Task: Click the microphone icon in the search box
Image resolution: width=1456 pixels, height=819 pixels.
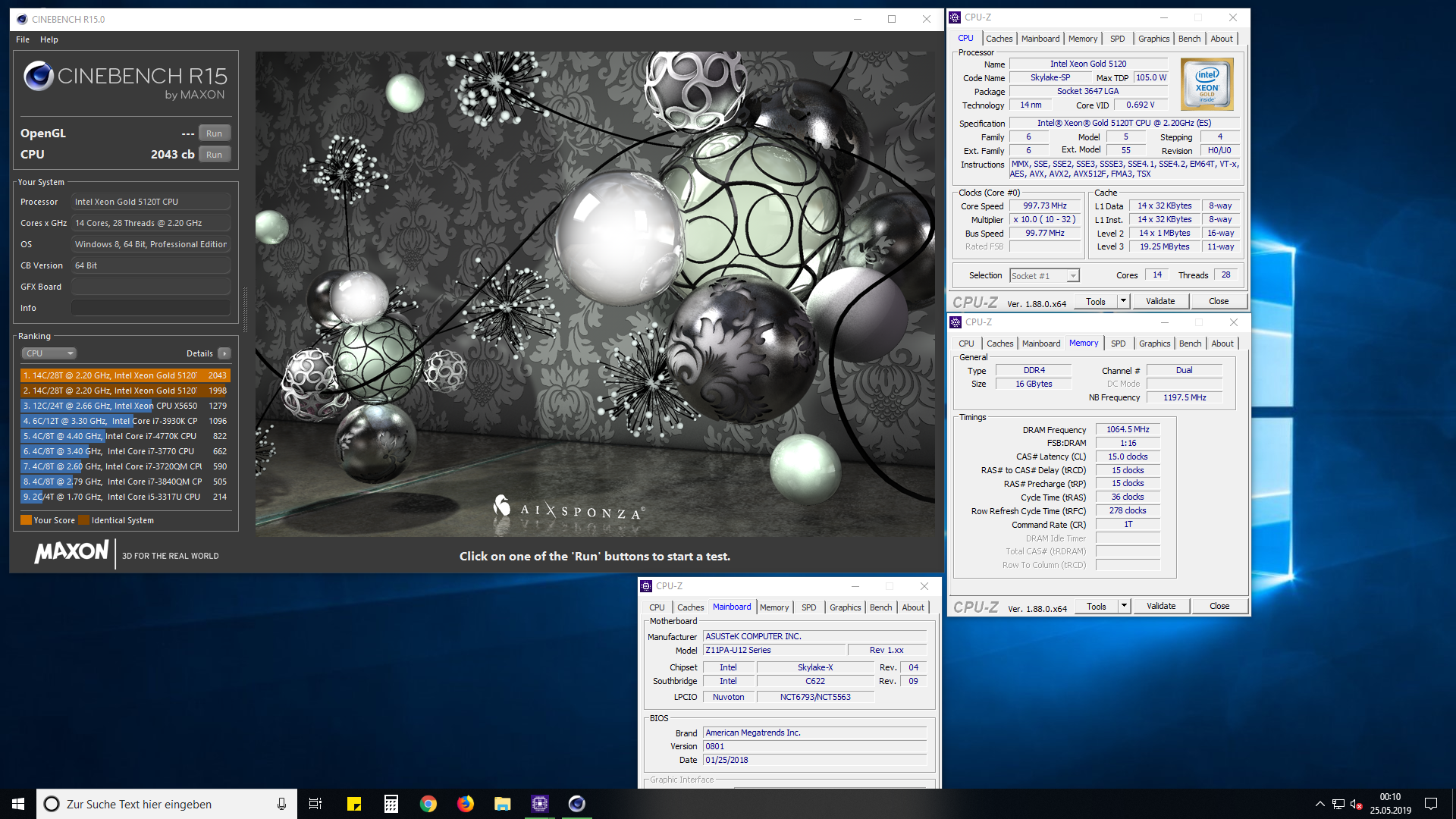Action: point(281,804)
